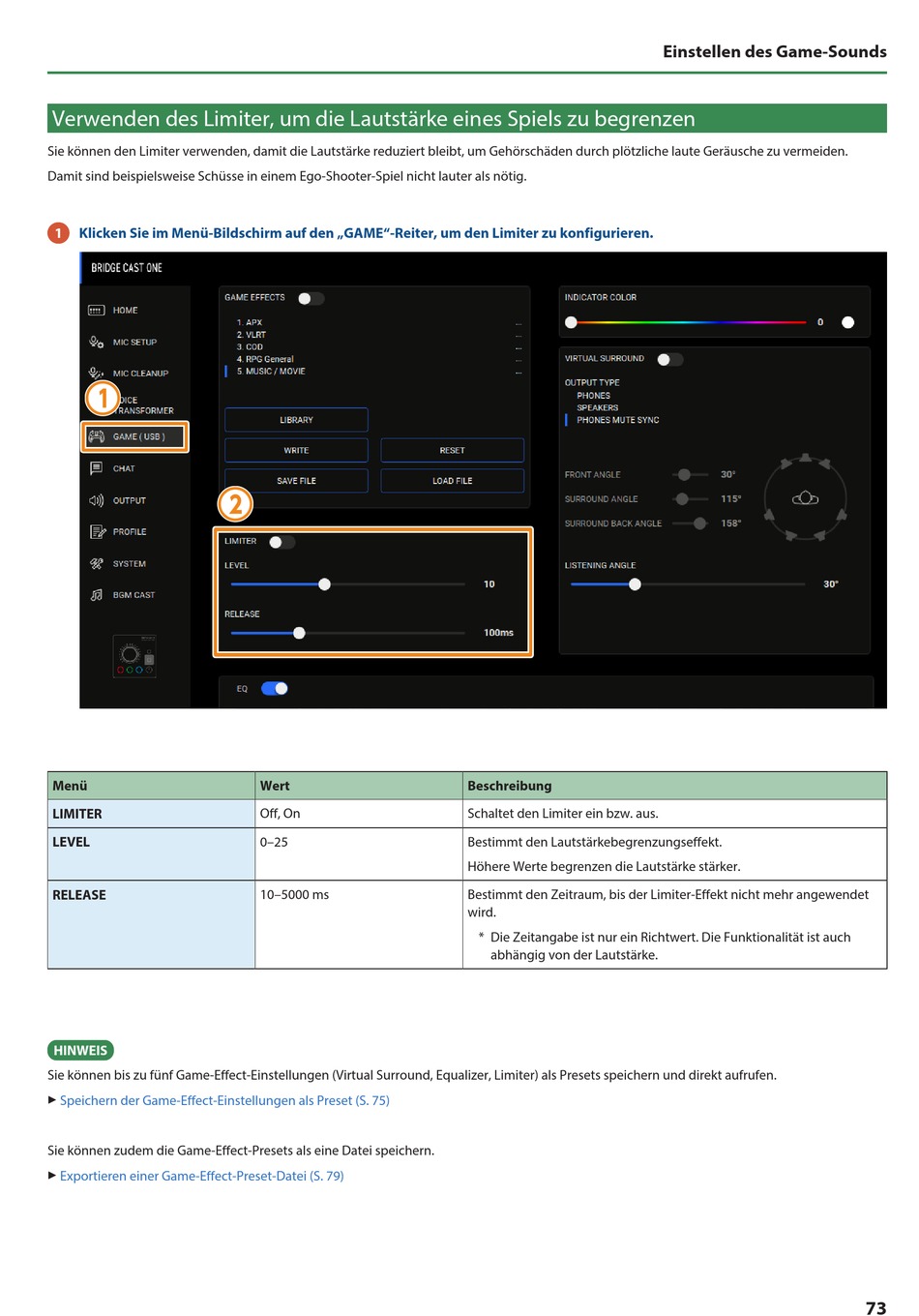Select the 4. RPG General preset
Screen dimensions: 919x1316
tap(265, 359)
